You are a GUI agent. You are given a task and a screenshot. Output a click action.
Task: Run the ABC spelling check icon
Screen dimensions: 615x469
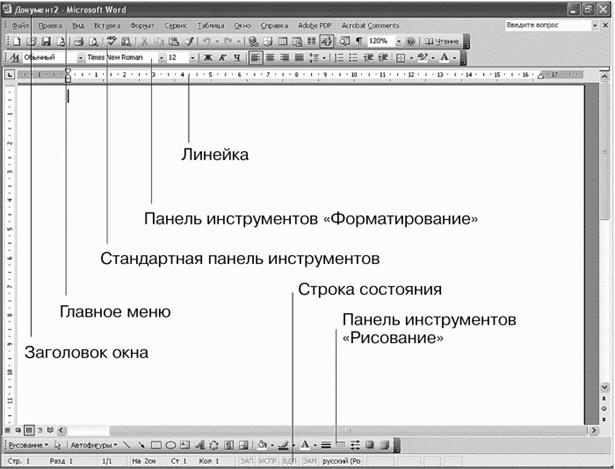112,41
